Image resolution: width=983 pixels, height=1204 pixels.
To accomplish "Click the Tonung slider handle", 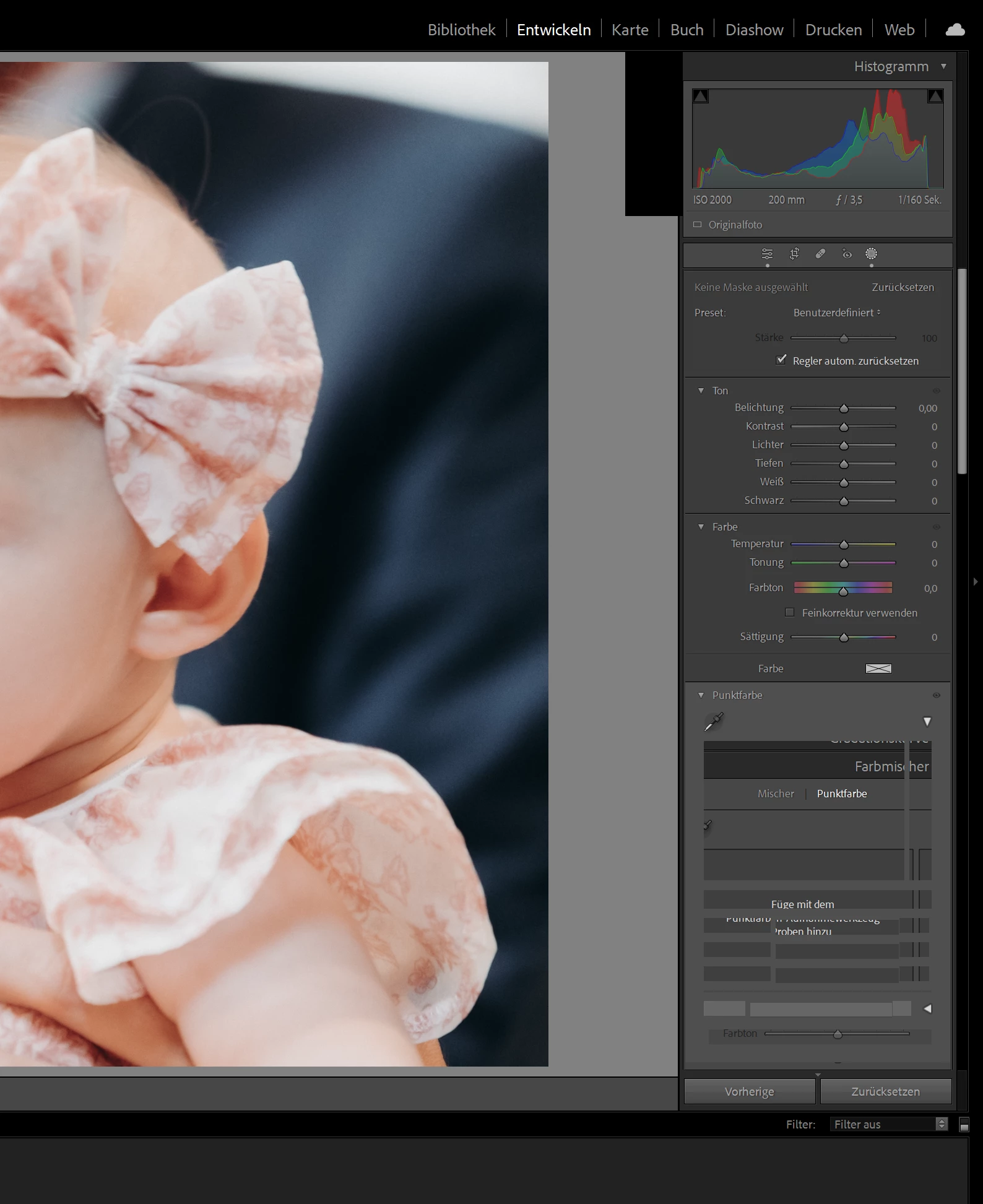I will click(844, 563).
